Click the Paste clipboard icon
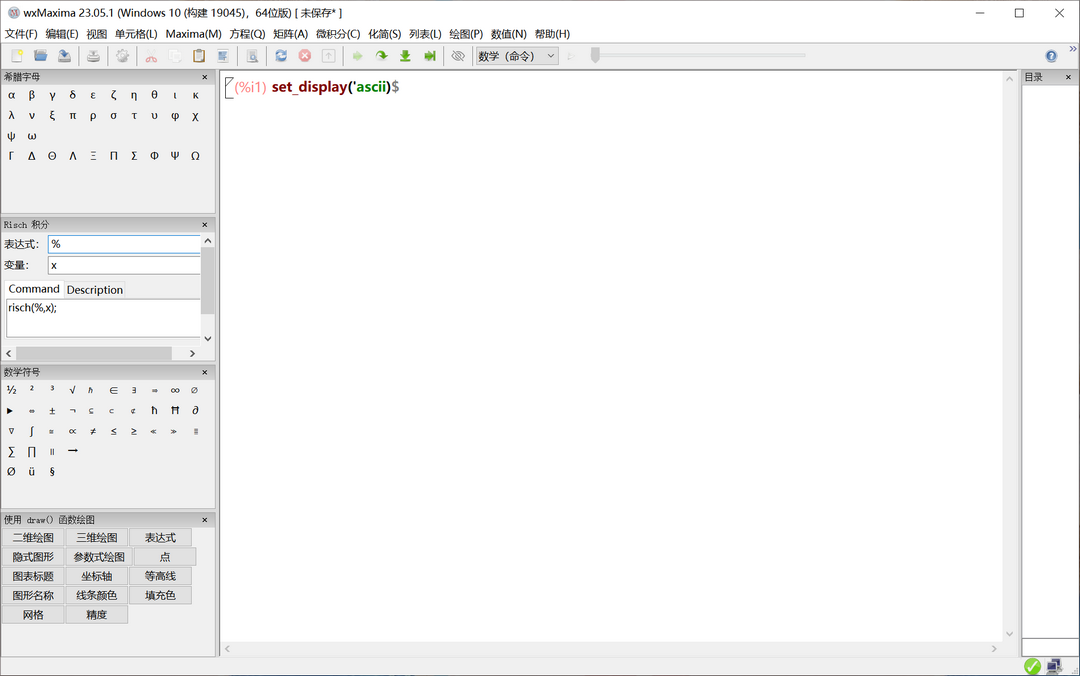 (x=199, y=56)
